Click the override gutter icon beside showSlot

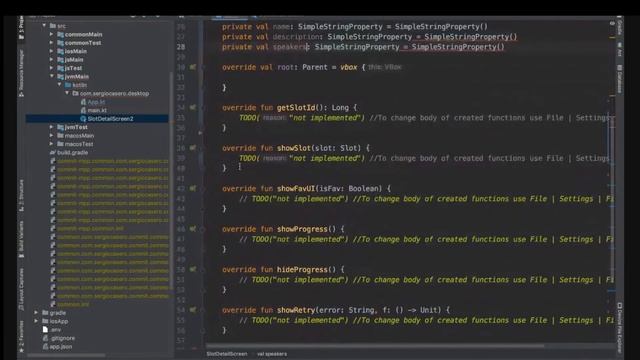(193, 148)
